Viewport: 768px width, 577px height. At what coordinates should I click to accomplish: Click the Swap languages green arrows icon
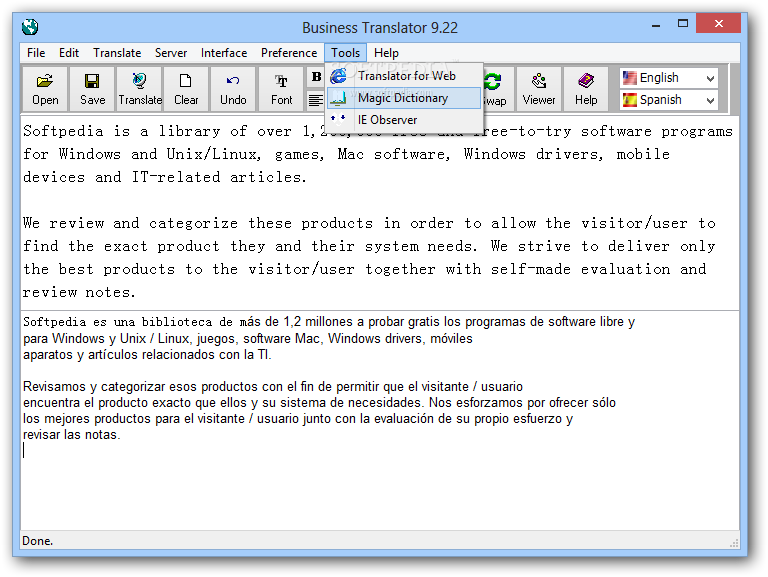493,81
